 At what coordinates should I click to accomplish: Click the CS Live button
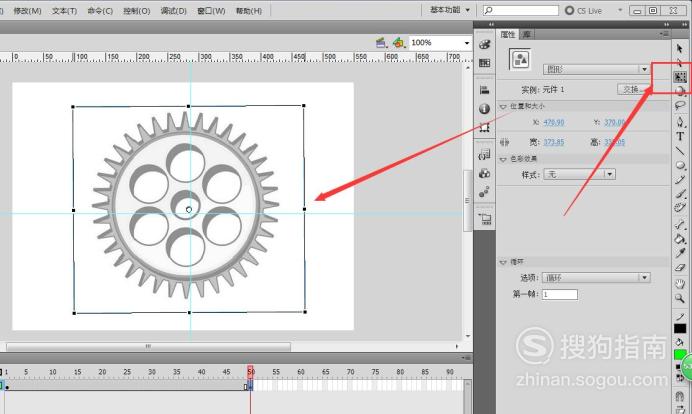(x=583, y=11)
